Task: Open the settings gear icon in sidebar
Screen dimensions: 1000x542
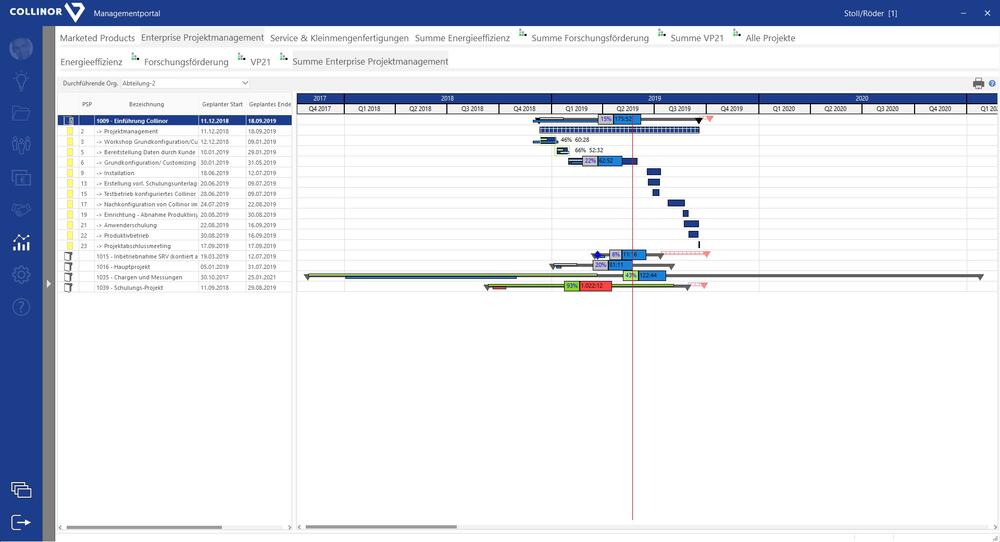Action: (21, 274)
